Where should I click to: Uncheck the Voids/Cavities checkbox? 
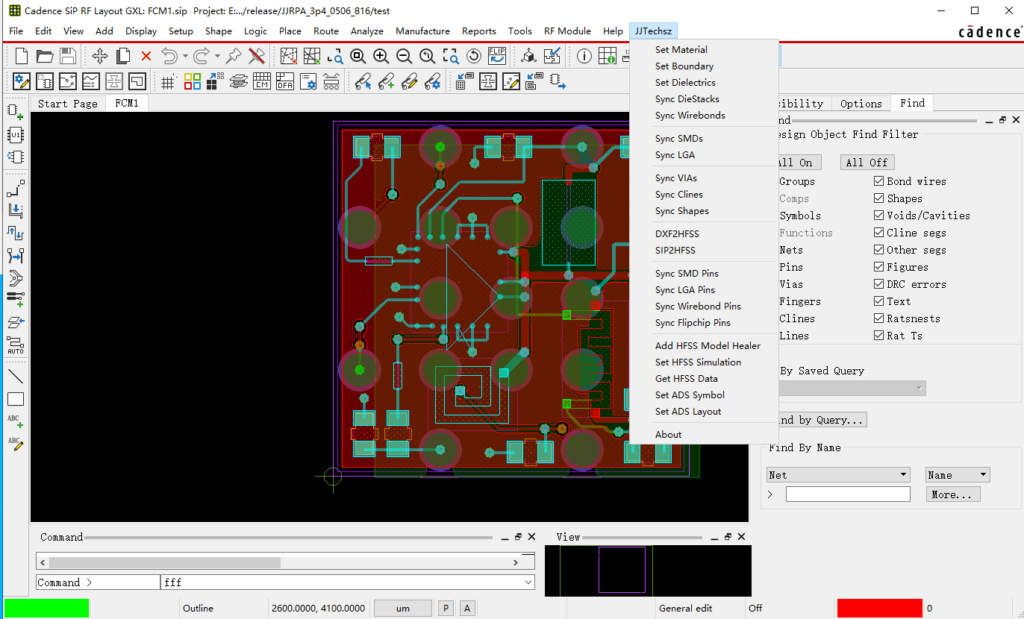point(879,215)
